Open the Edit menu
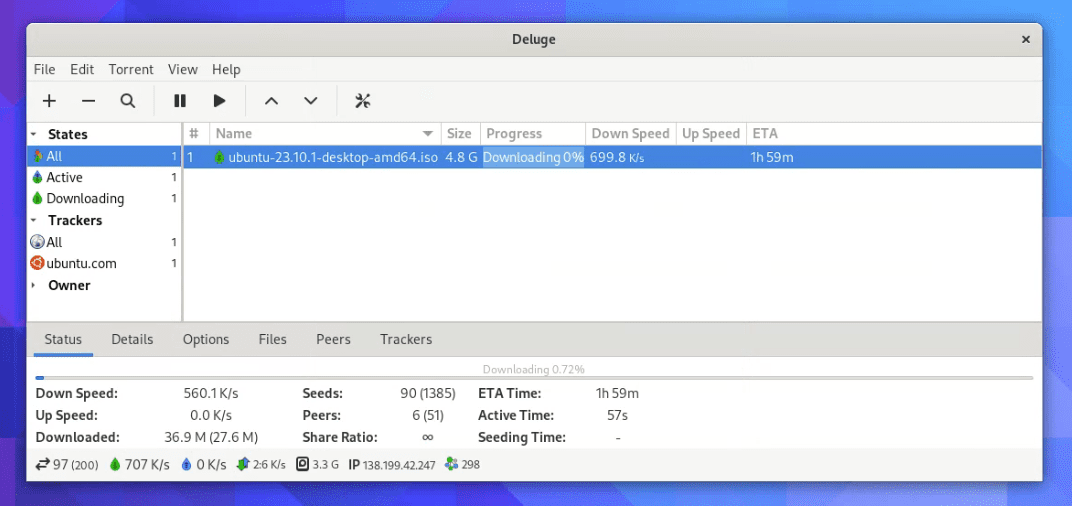This screenshot has height=506, width=1072. click(x=82, y=69)
